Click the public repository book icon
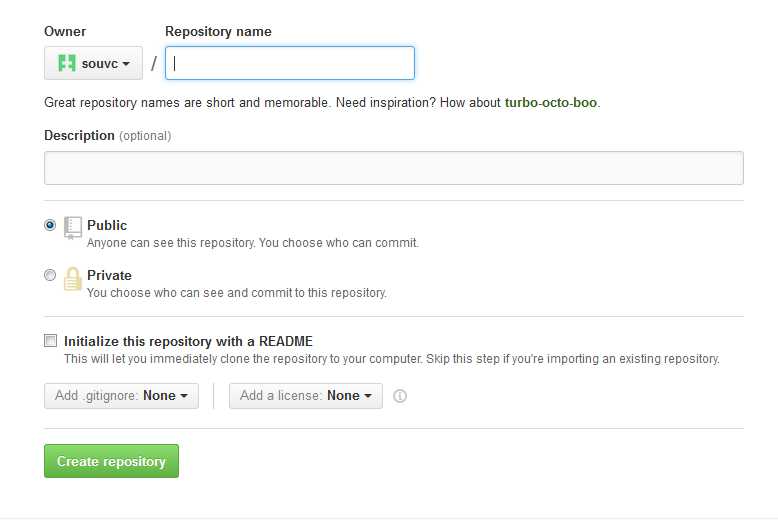This screenshot has width=778, height=532. pos(72,228)
